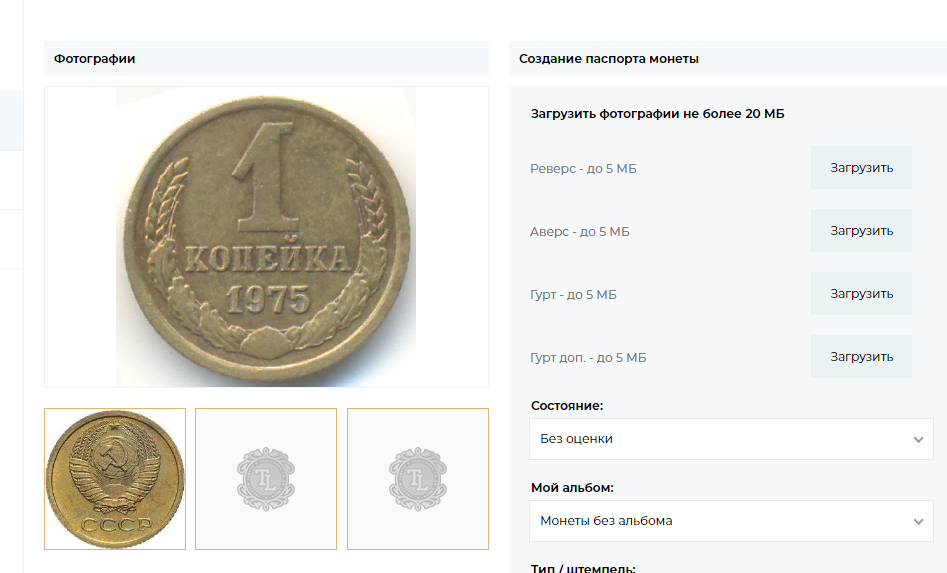The width and height of the screenshot is (947, 573).
Task: Click the Мой альбом field label
Action: click(572, 488)
